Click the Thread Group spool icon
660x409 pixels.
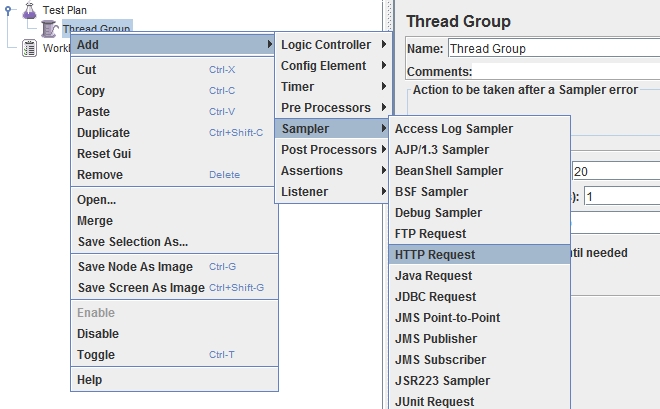(49, 29)
